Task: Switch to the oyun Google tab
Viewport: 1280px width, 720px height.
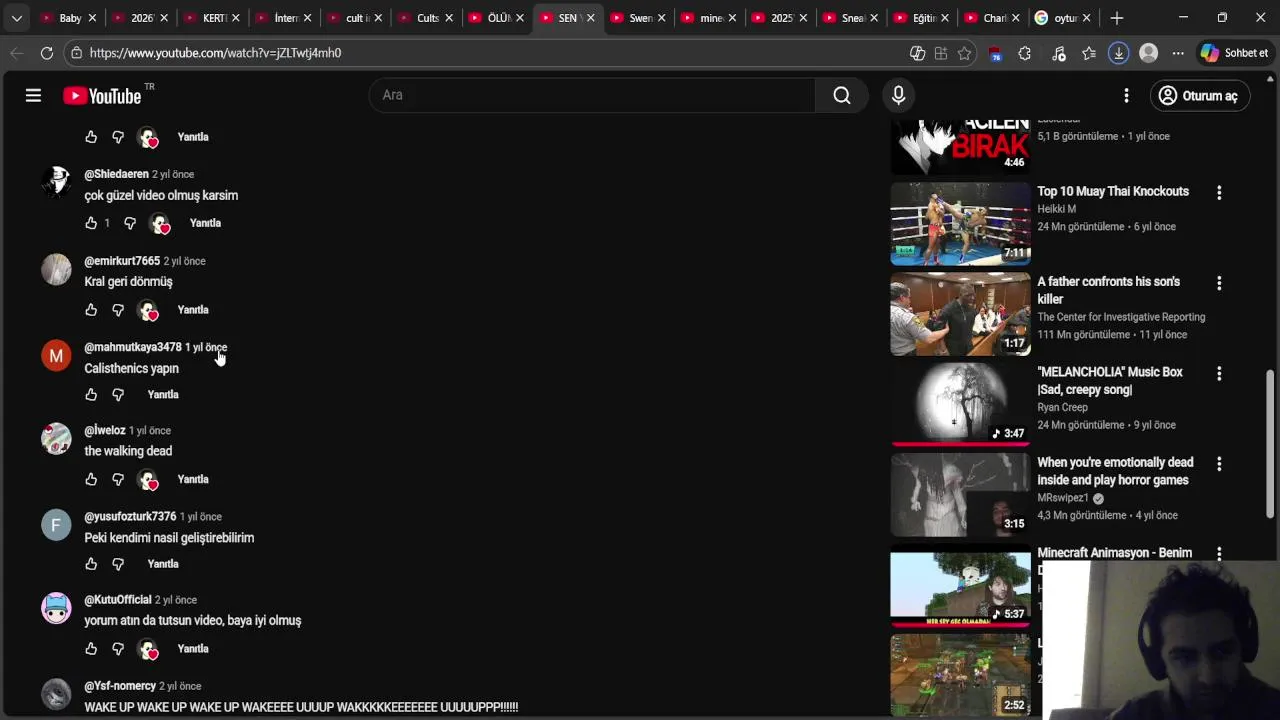Action: (x=1064, y=18)
